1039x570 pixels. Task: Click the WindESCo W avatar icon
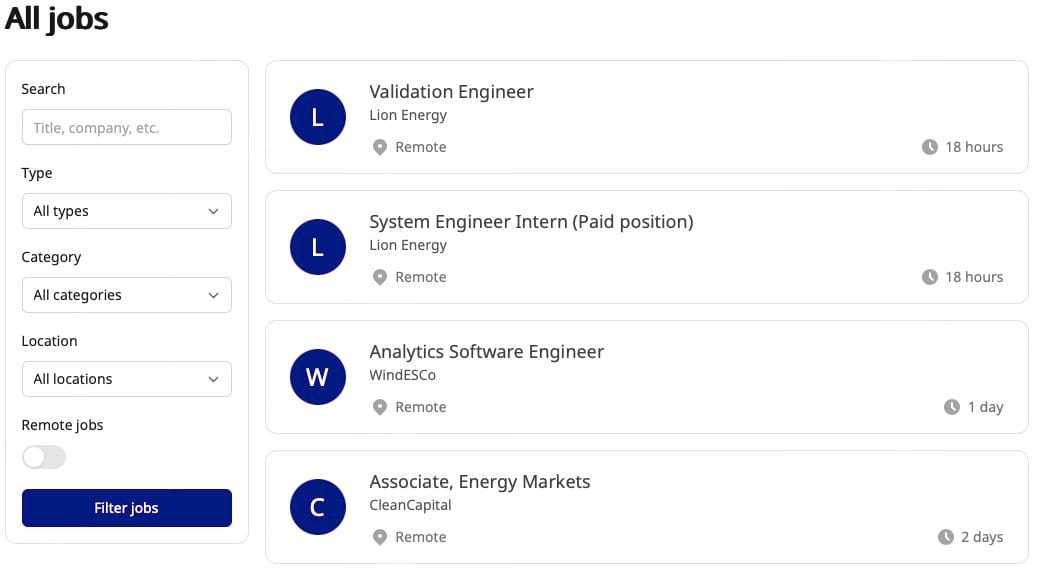(317, 377)
